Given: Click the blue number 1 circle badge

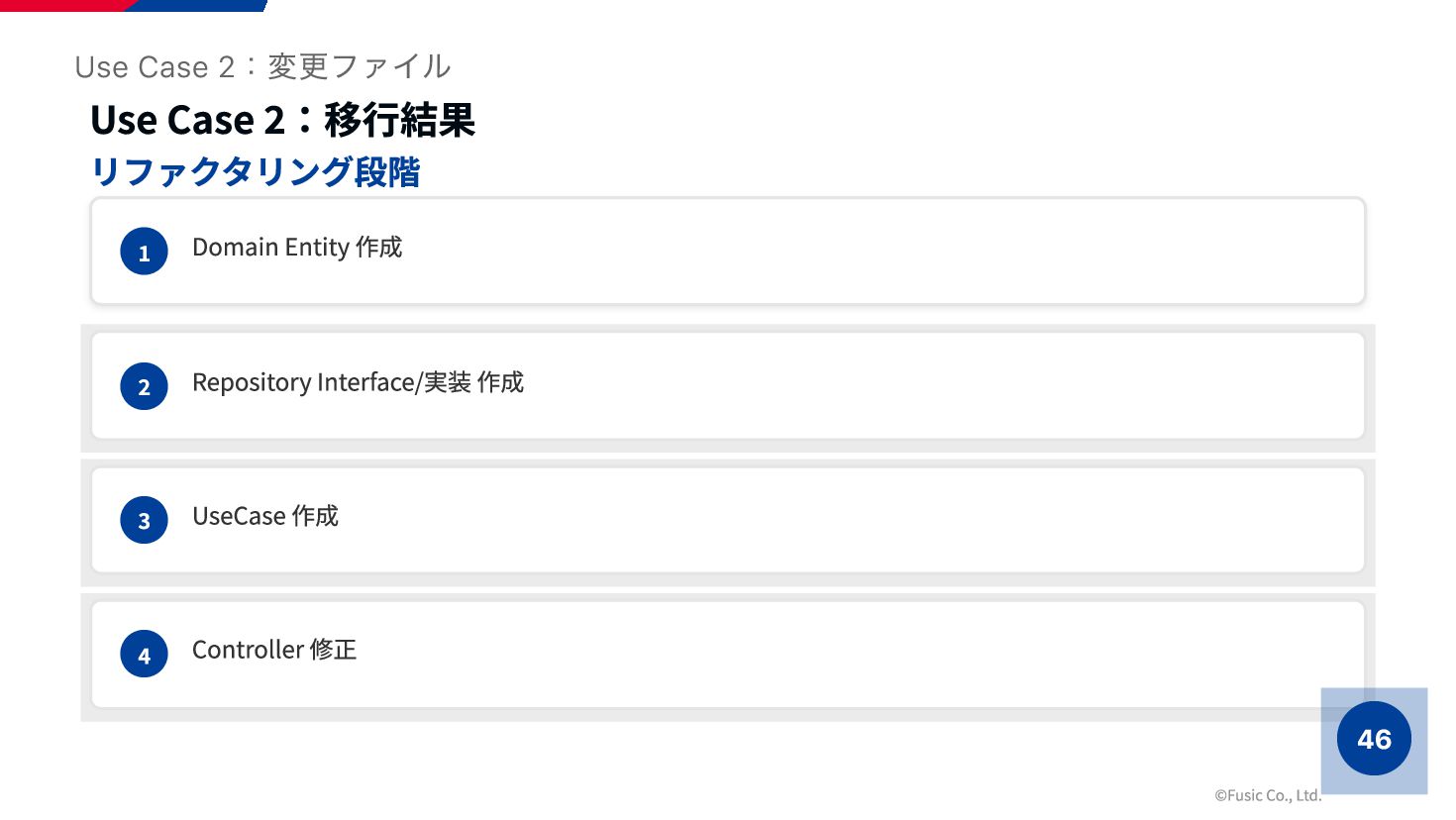Looking at the screenshot, I should click(x=144, y=252).
